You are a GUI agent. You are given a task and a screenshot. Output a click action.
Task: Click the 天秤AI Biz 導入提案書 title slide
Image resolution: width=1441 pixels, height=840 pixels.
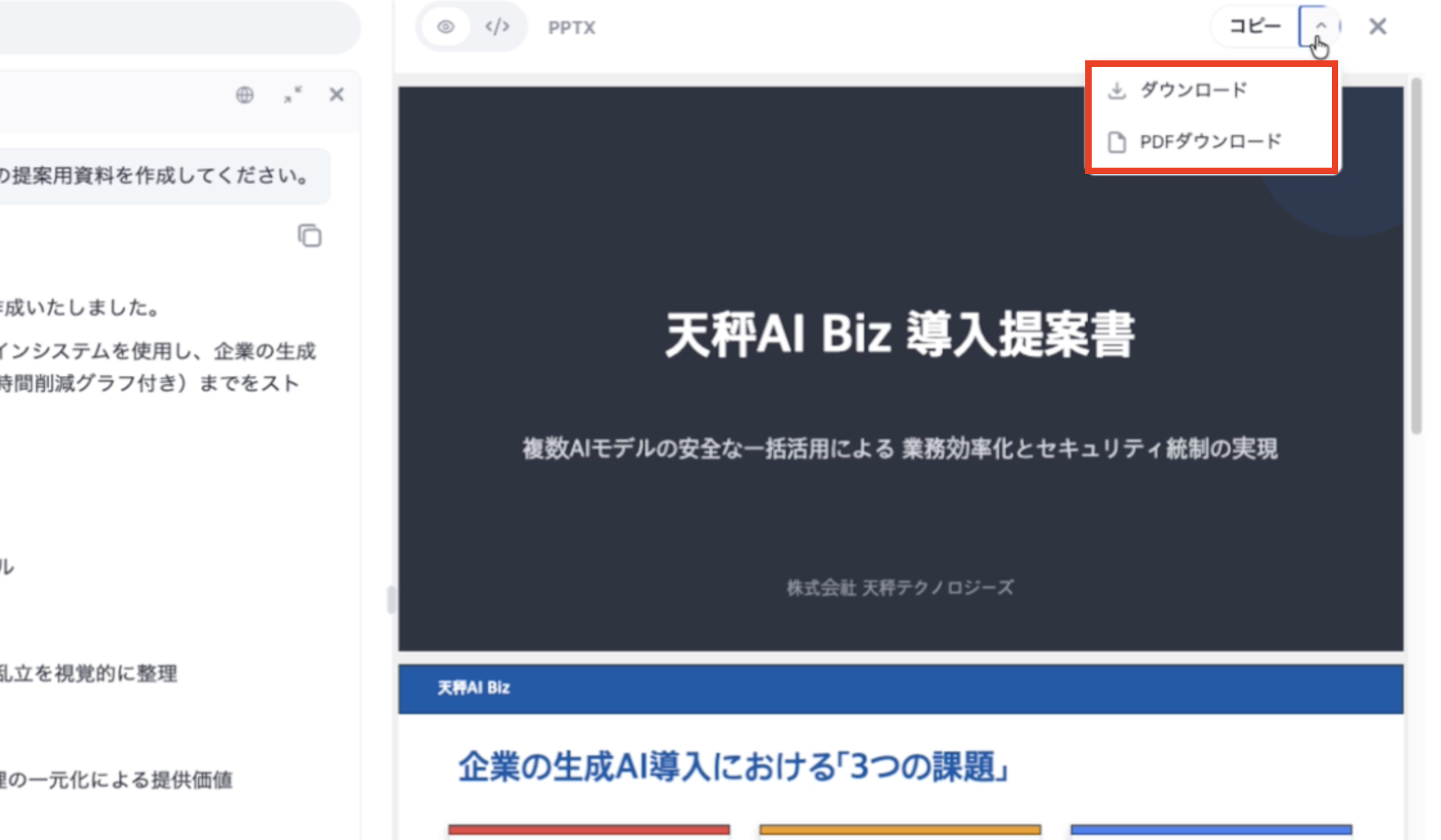click(900, 369)
